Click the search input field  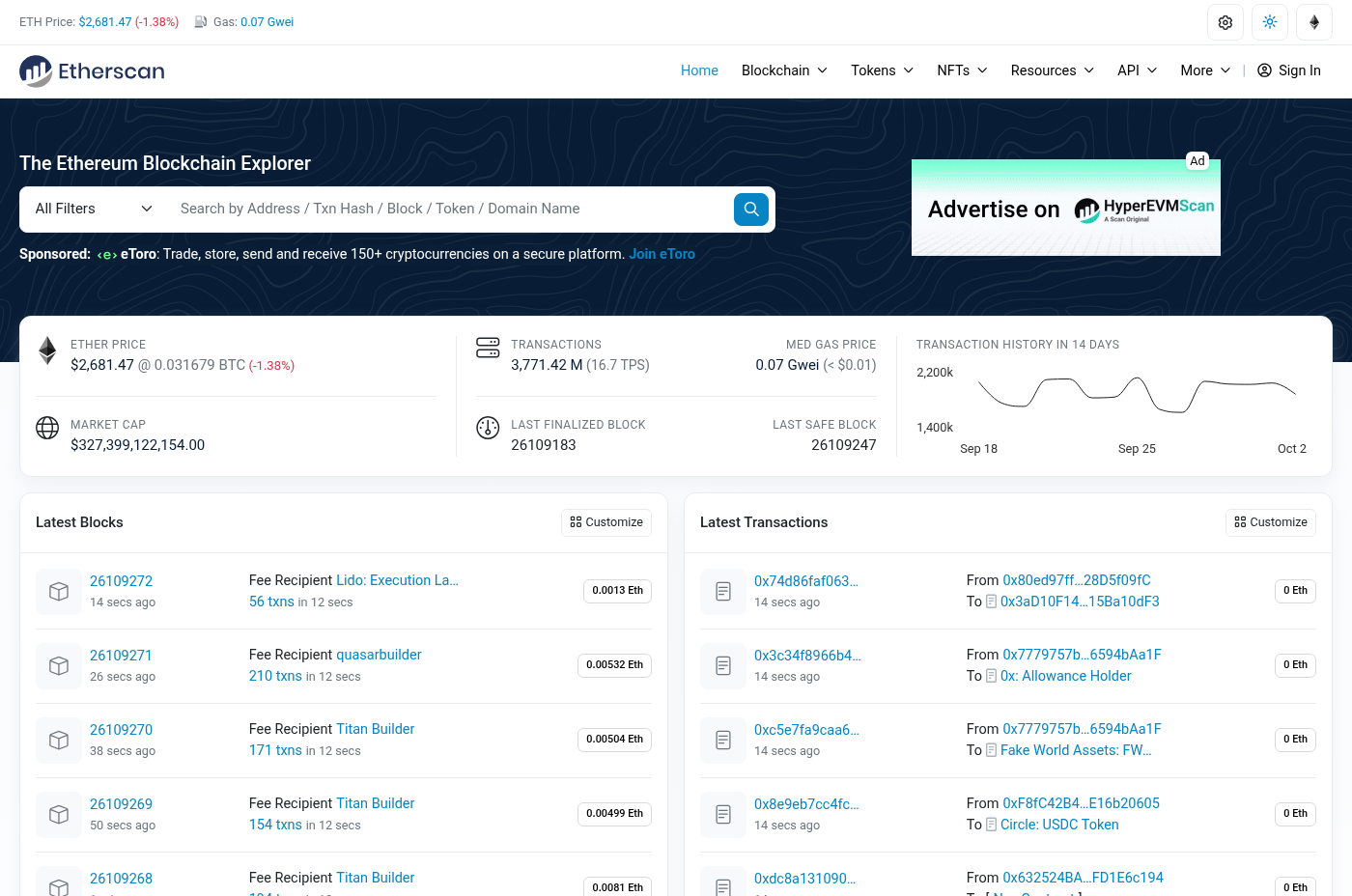pyautogui.click(x=450, y=209)
